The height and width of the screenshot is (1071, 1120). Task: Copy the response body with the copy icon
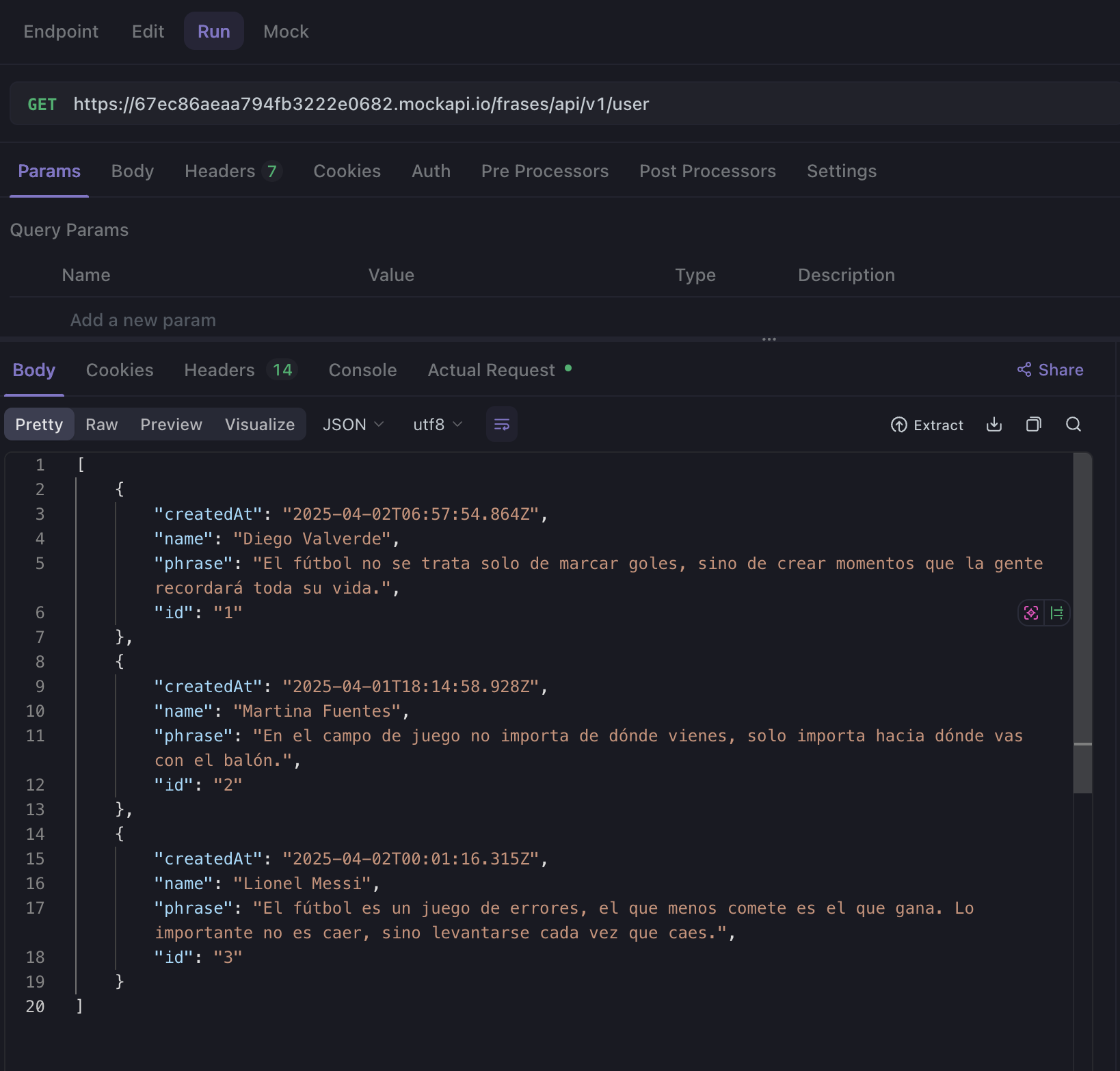pos(1034,425)
